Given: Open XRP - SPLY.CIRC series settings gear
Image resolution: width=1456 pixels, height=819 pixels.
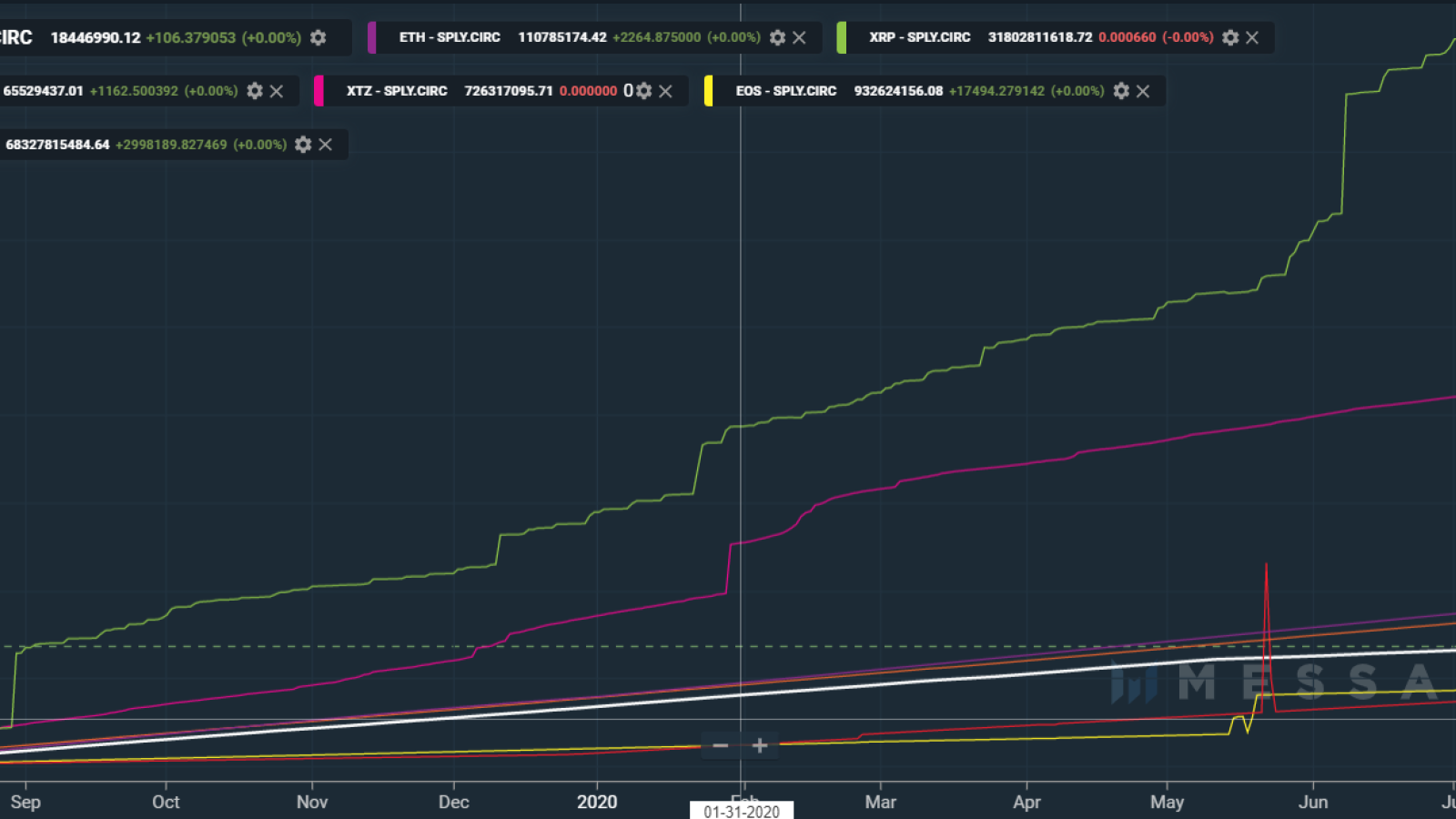Looking at the screenshot, I should point(1230,37).
